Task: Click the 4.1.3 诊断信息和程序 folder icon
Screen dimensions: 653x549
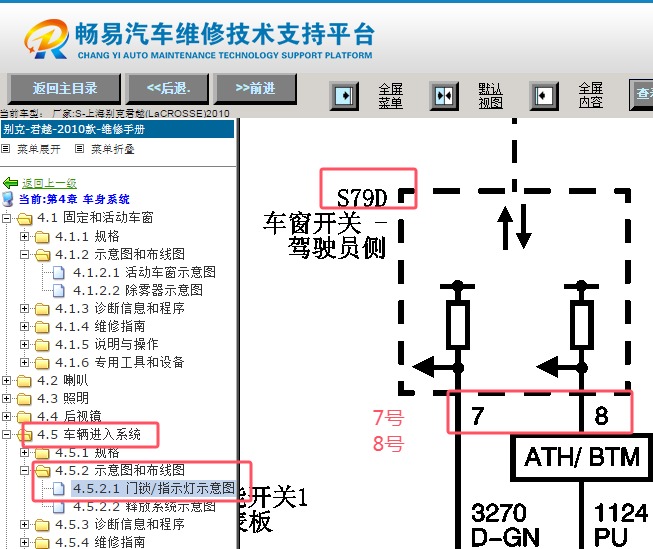Action: tap(42, 309)
